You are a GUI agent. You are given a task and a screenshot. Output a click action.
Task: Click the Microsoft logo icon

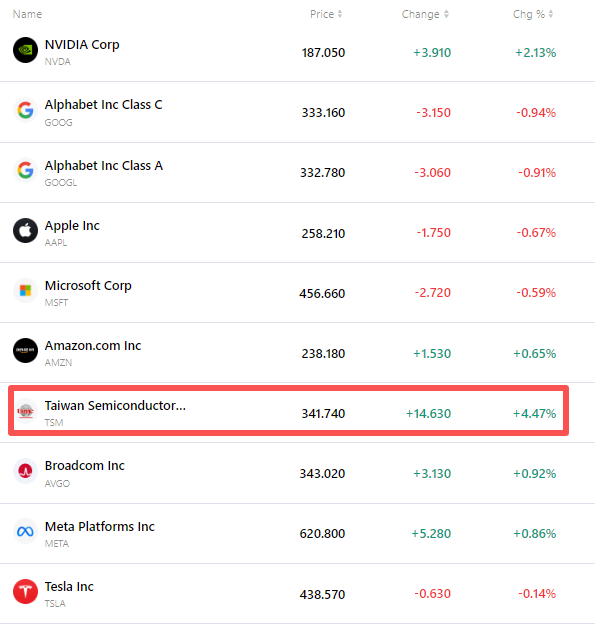[x=25, y=291]
